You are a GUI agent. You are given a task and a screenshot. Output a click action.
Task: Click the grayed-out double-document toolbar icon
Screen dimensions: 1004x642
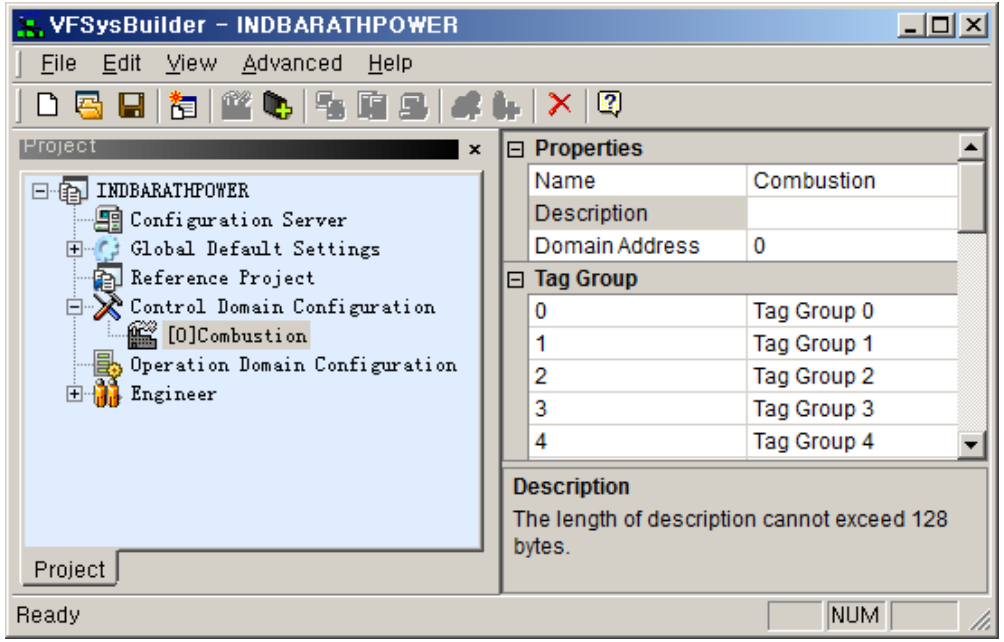click(x=372, y=106)
